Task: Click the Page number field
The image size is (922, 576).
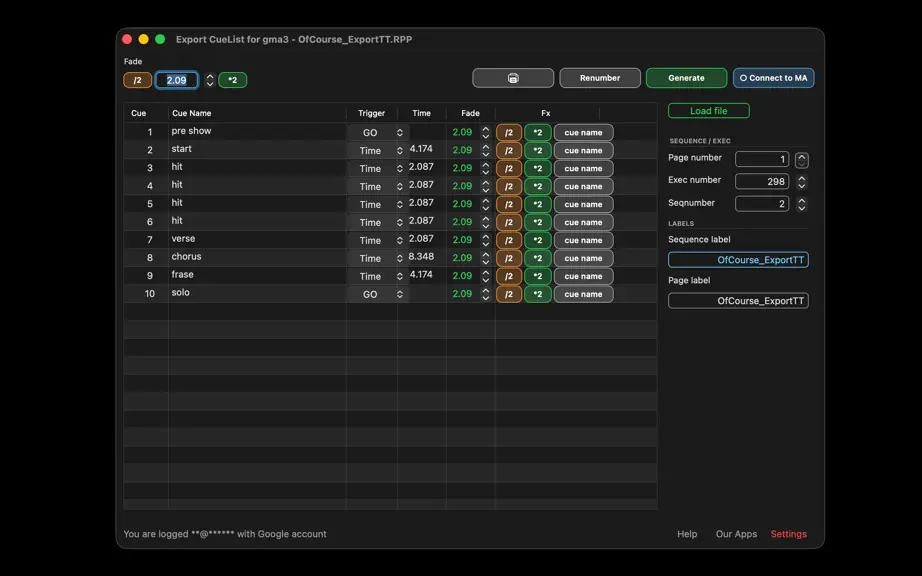Action: pos(762,159)
